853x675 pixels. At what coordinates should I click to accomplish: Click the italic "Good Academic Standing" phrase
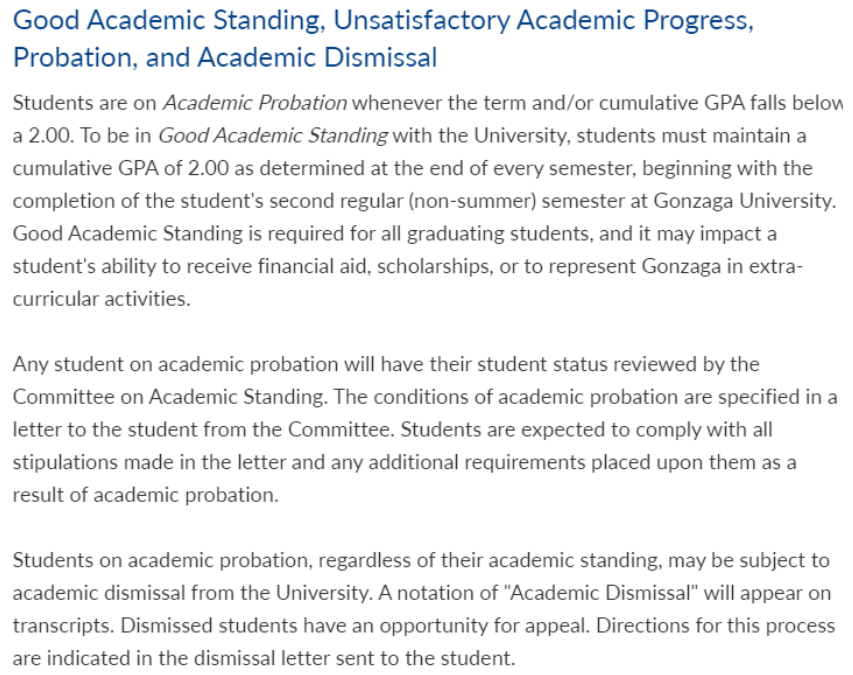click(x=273, y=135)
